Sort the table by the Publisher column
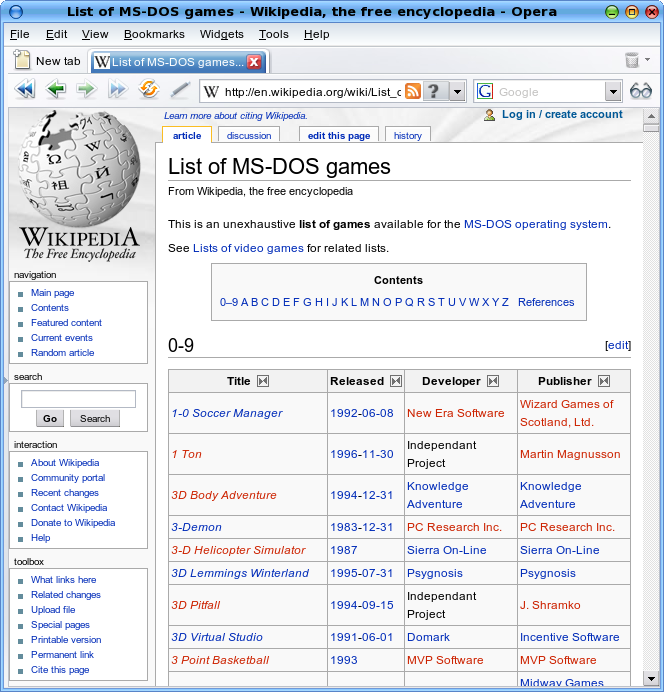Image resolution: width=664 pixels, height=692 pixels. (604, 381)
